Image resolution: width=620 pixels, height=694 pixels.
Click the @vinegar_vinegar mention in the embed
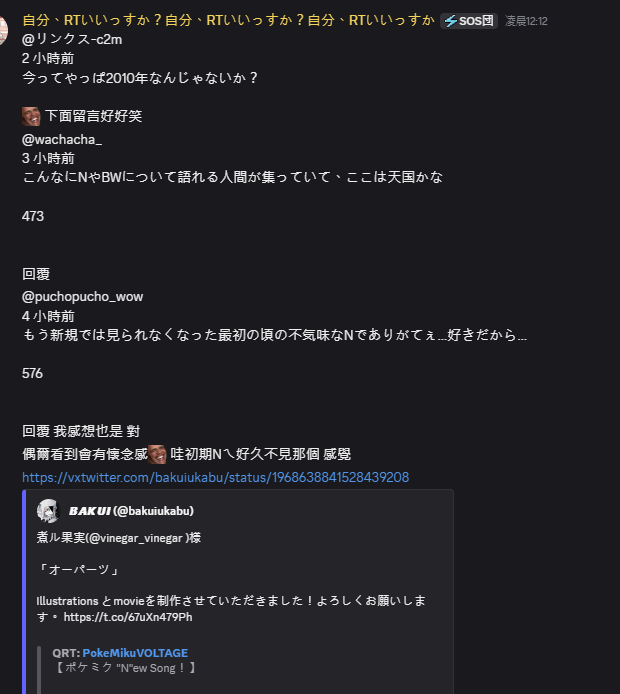click(134, 537)
